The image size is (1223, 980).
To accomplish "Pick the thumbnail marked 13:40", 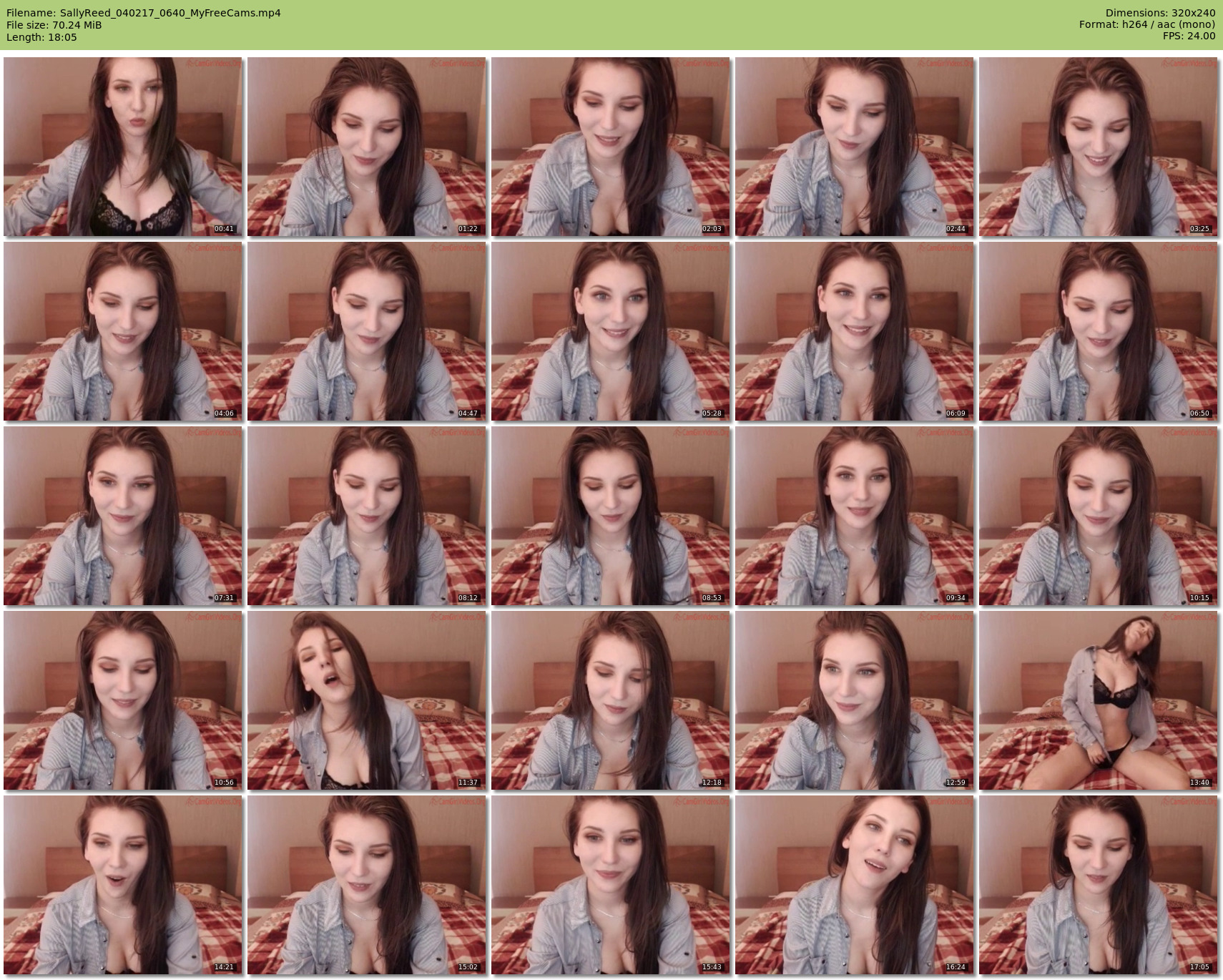I will coord(1098,700).
